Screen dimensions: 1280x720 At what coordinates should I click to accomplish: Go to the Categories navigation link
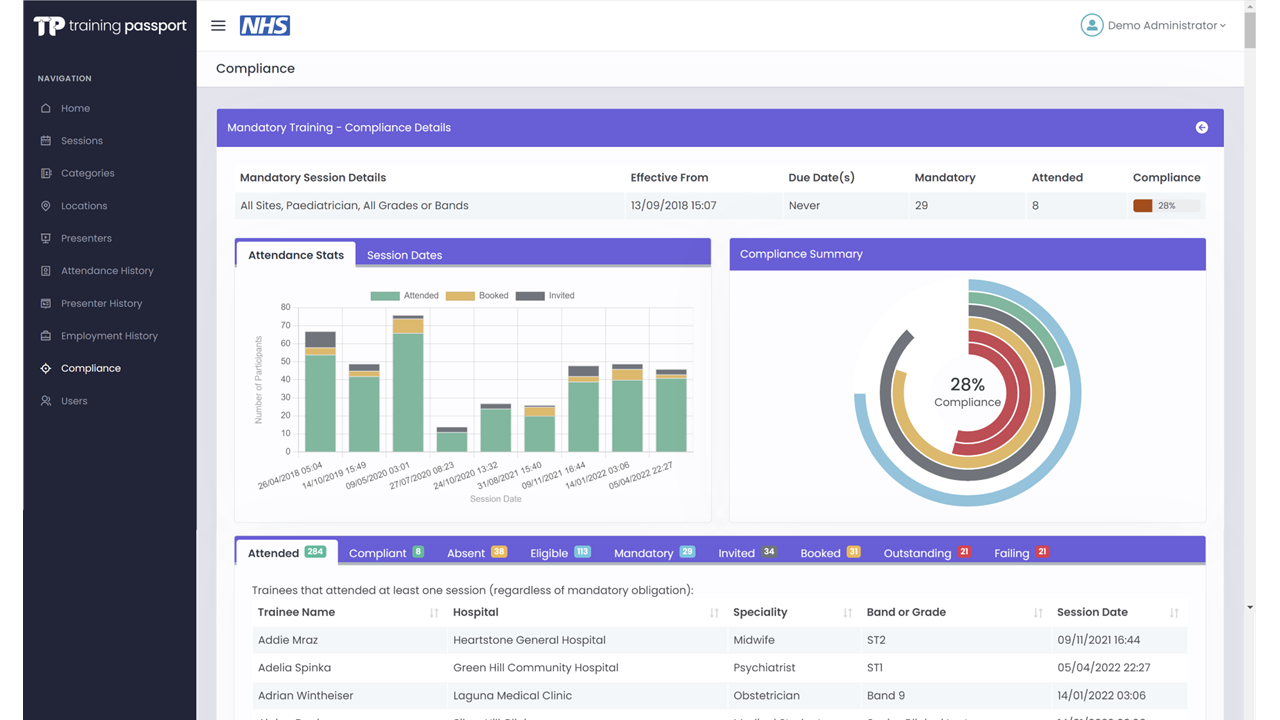(88, 173)
